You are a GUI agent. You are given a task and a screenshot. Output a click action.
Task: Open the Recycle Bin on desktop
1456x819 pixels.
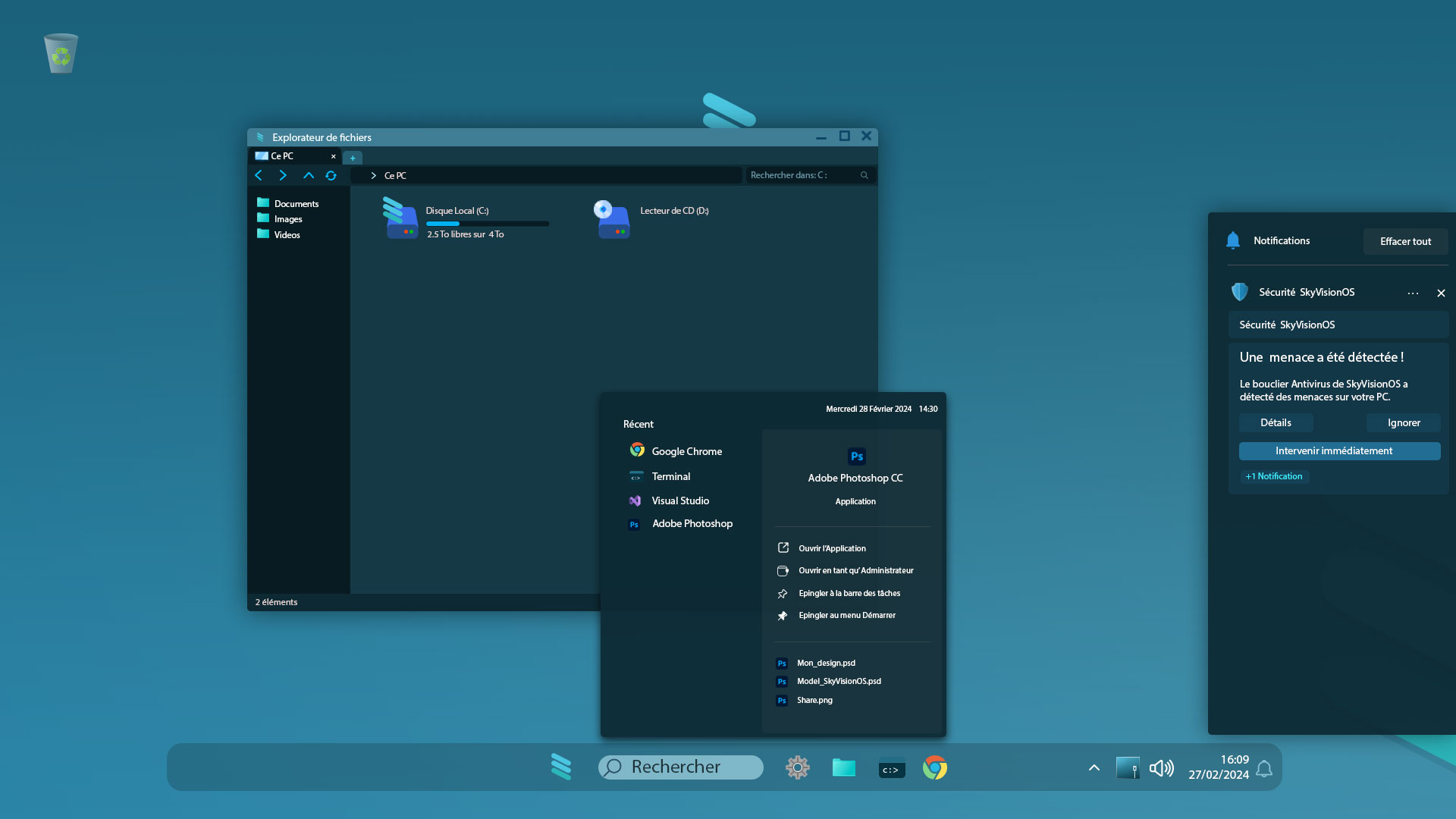(x=61, y=53)
